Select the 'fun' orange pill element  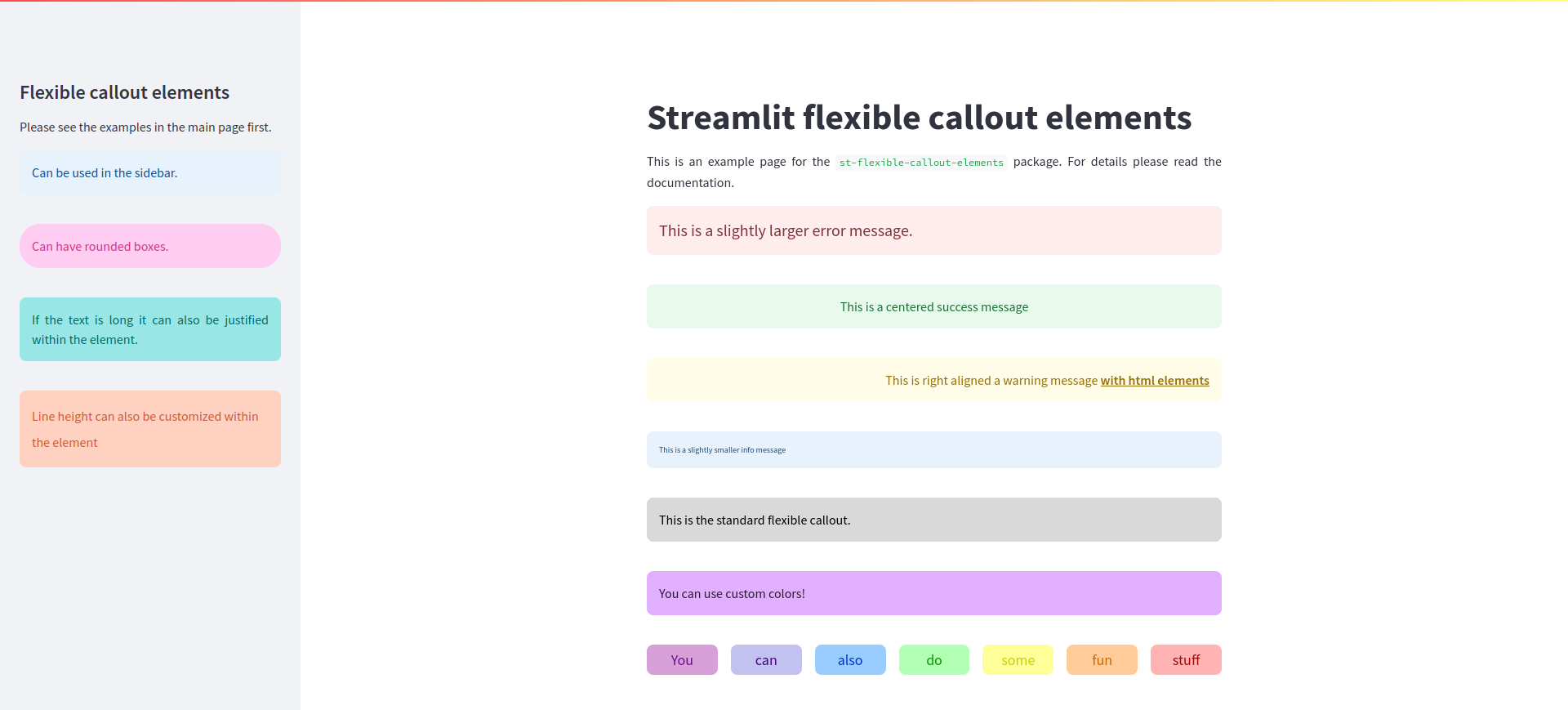coord(1102,659)
